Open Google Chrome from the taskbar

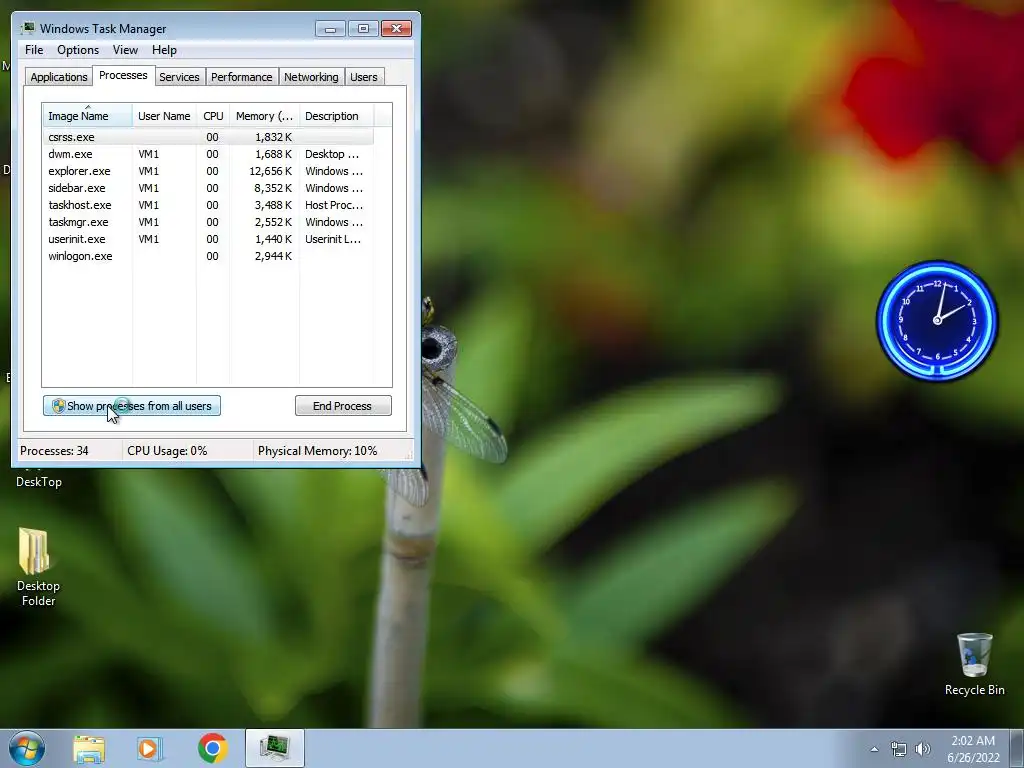pyautogui.click(x=212, y=748)
